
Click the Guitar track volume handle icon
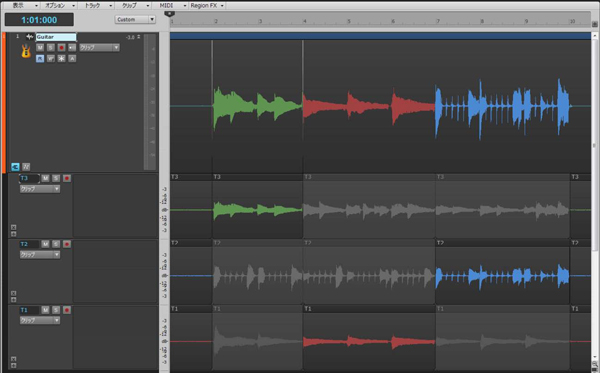(139, 37)
